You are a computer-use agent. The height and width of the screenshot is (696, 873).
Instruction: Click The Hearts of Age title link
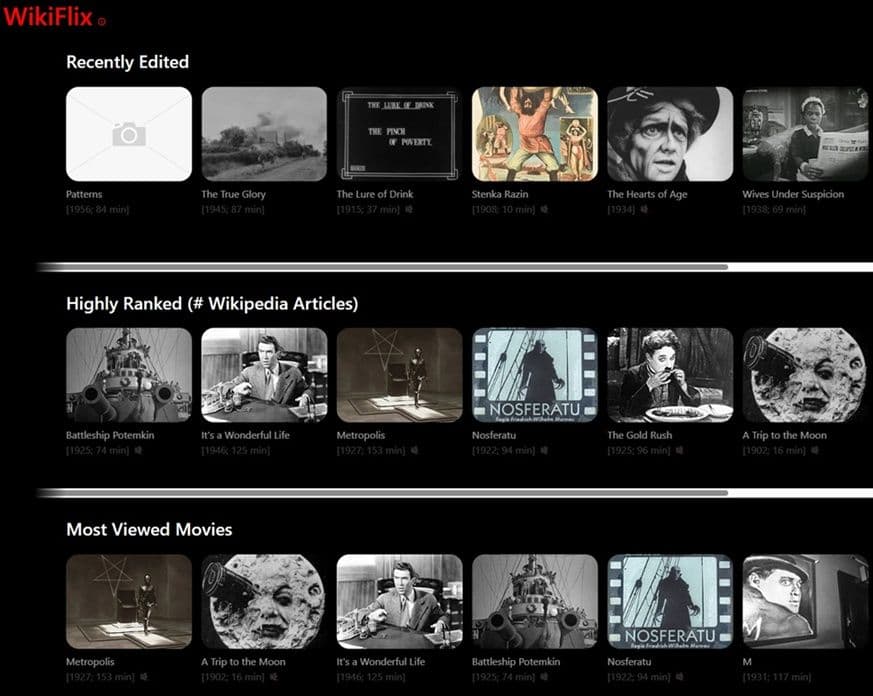(647, 194)
